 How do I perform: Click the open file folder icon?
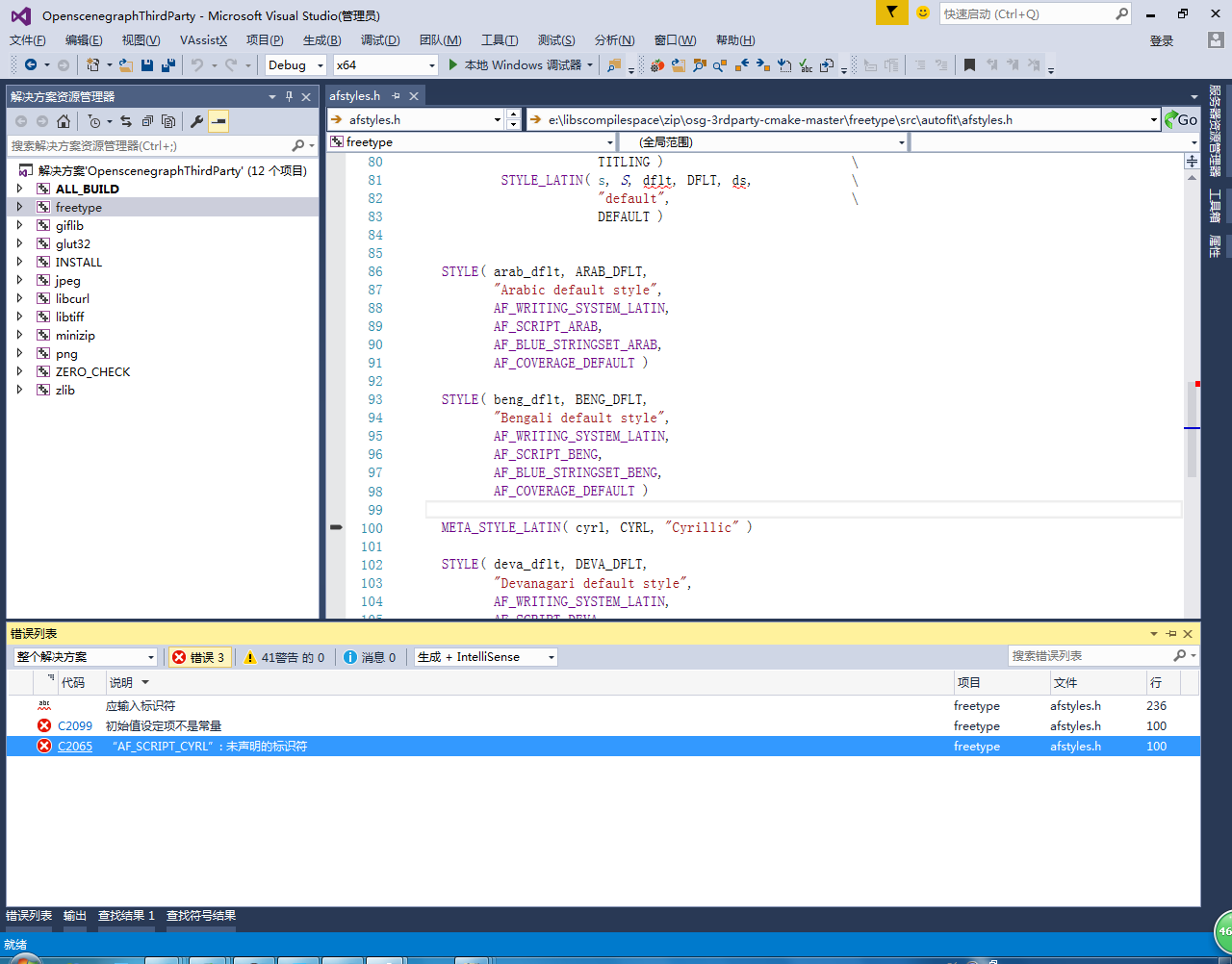tap(125, 64)
